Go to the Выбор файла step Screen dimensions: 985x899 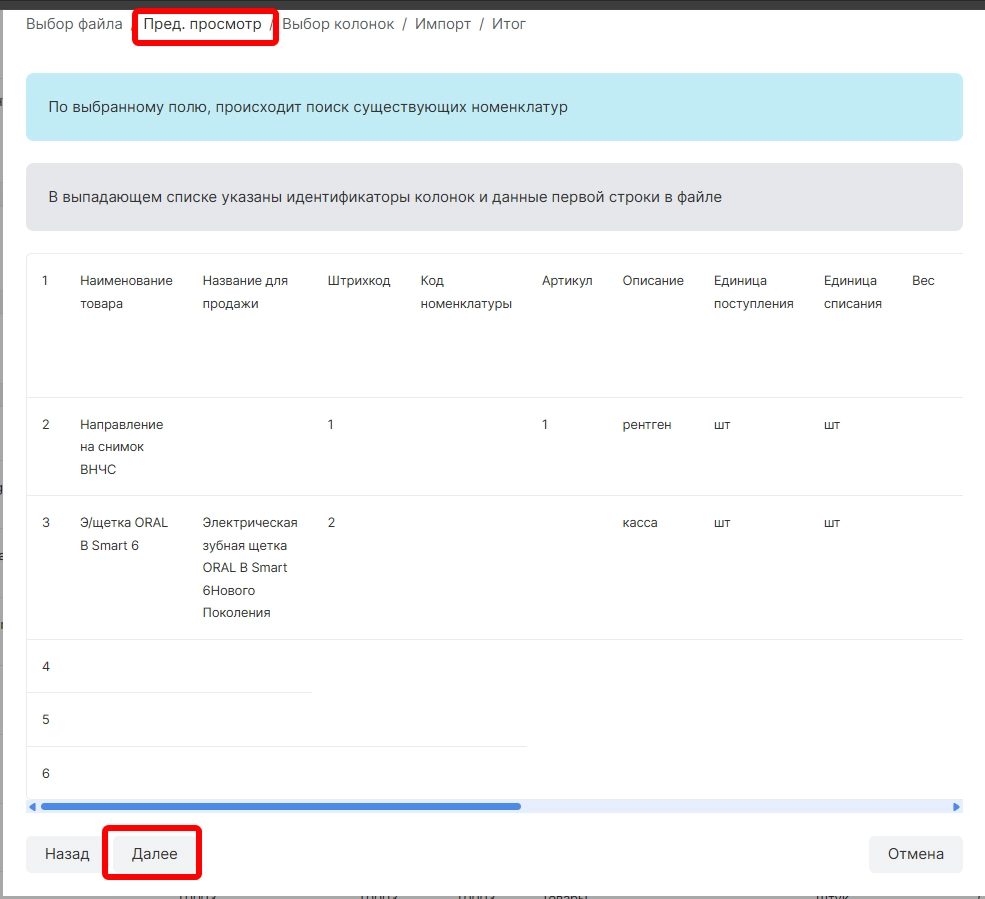pos(74,24)
